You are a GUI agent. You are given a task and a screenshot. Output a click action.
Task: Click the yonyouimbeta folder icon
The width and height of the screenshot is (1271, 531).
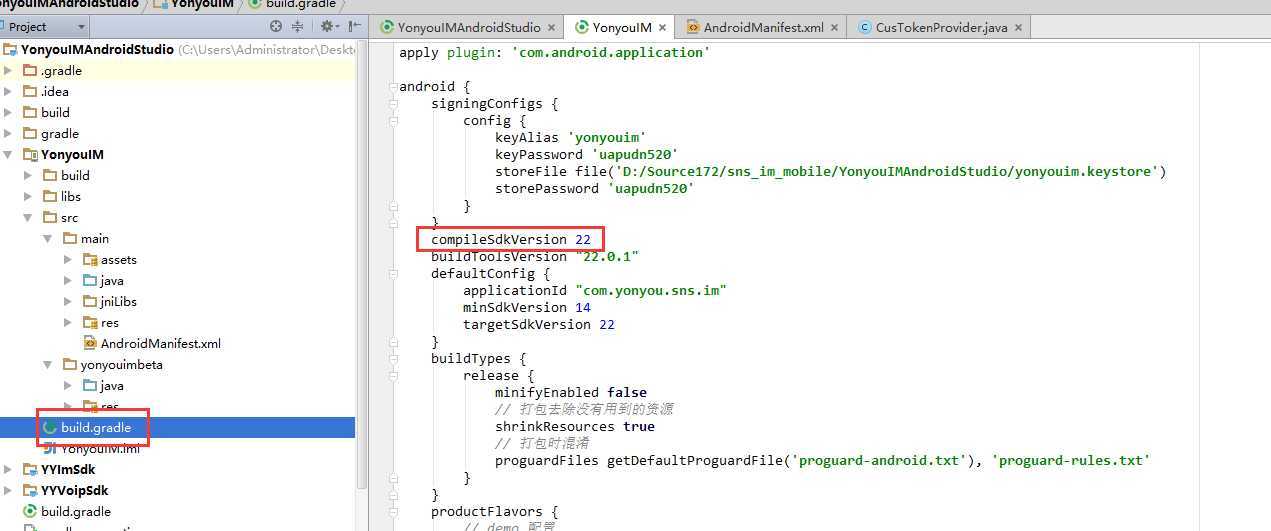(x=70, y=365)
